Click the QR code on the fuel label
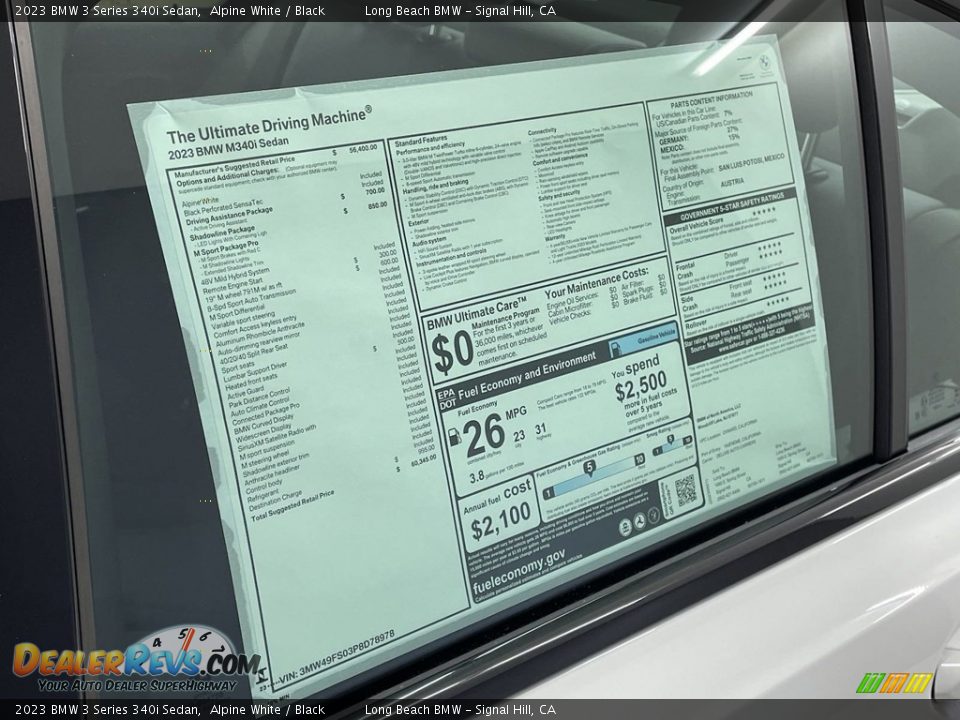The height and width of the screenshot is (720, 960). (686, 490)
